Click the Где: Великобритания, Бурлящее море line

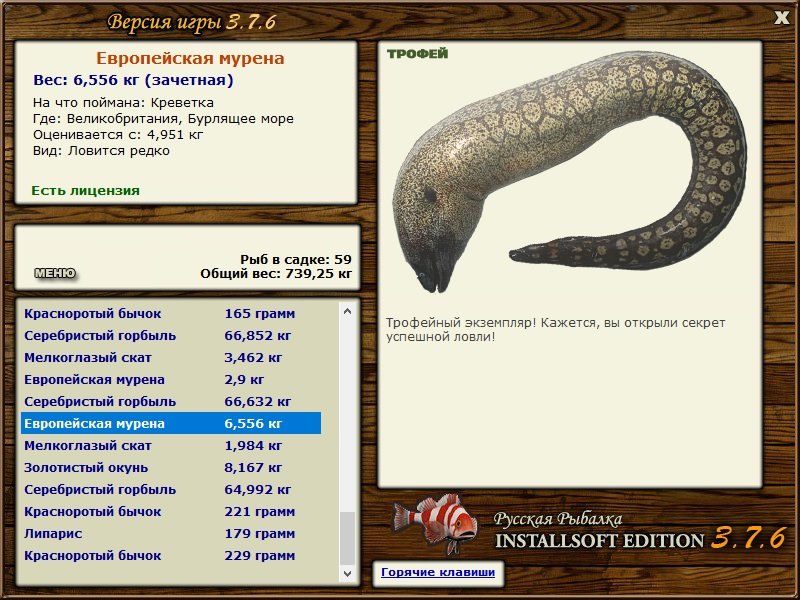pos(163,119)
